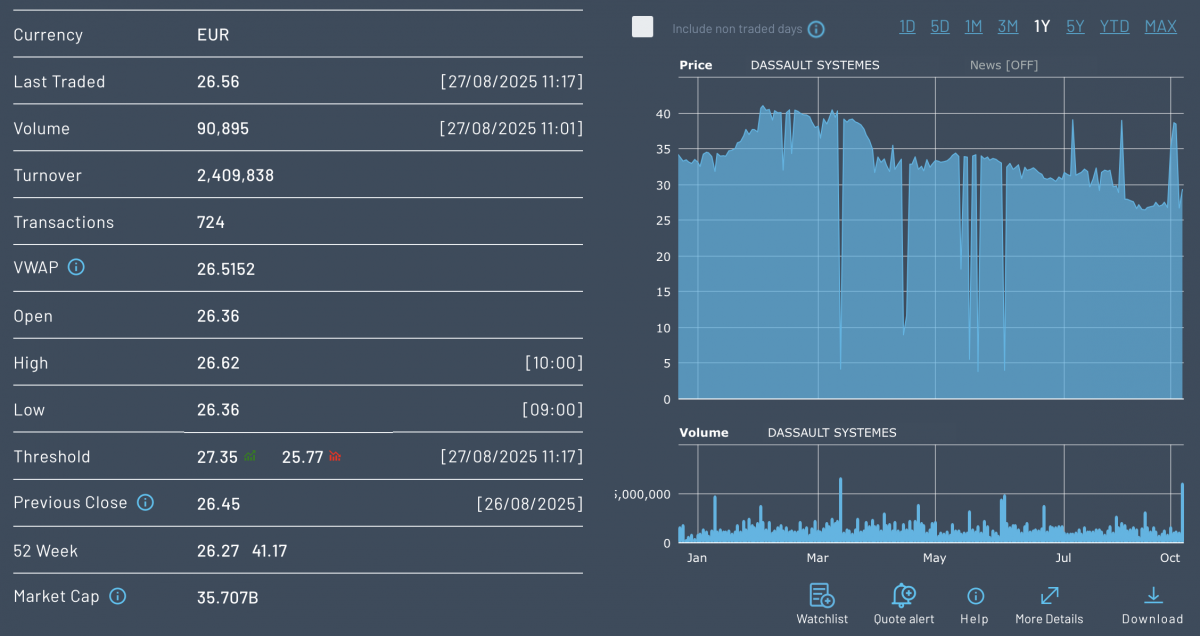
Task: Open the Help icon below the chart
Action: coord(974,605)
